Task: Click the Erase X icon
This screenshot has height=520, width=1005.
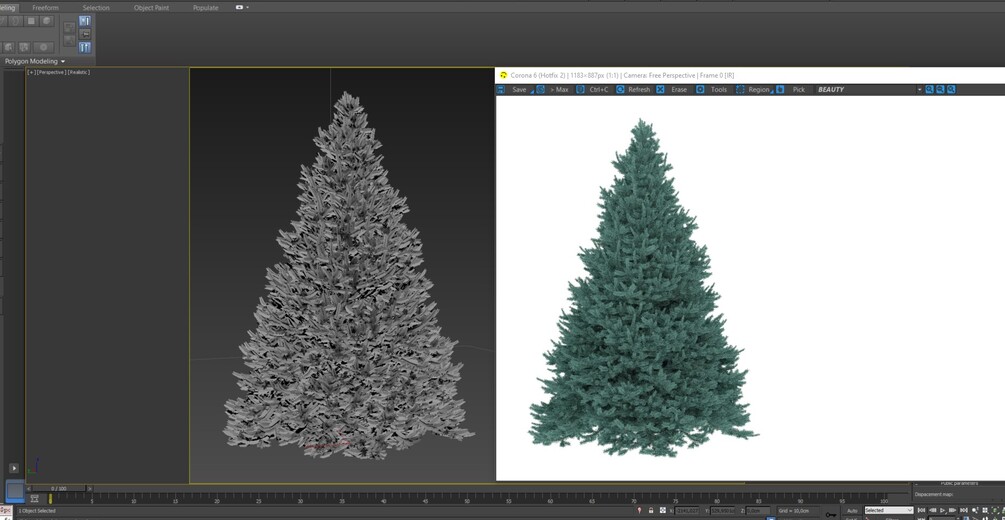Action: pos(660,90)
